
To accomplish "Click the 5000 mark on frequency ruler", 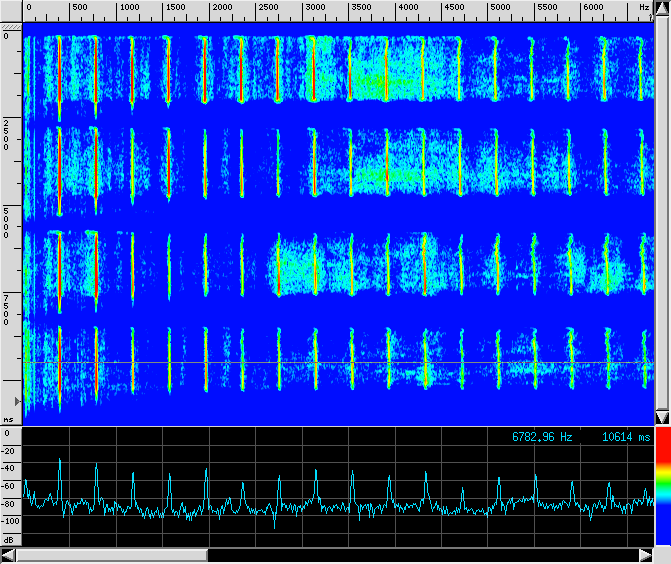I will [500, 8].
